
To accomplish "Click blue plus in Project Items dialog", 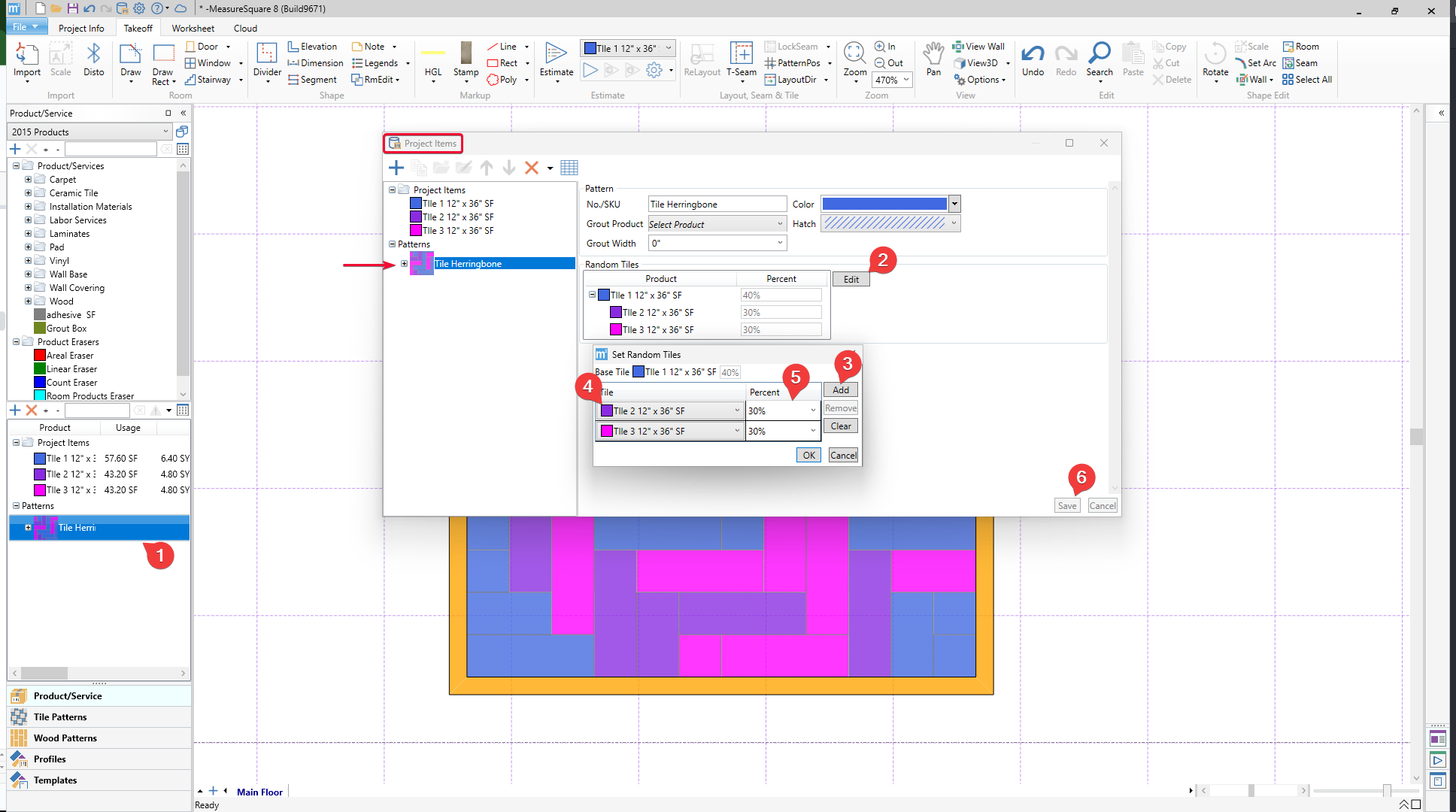I will (396, 168).
